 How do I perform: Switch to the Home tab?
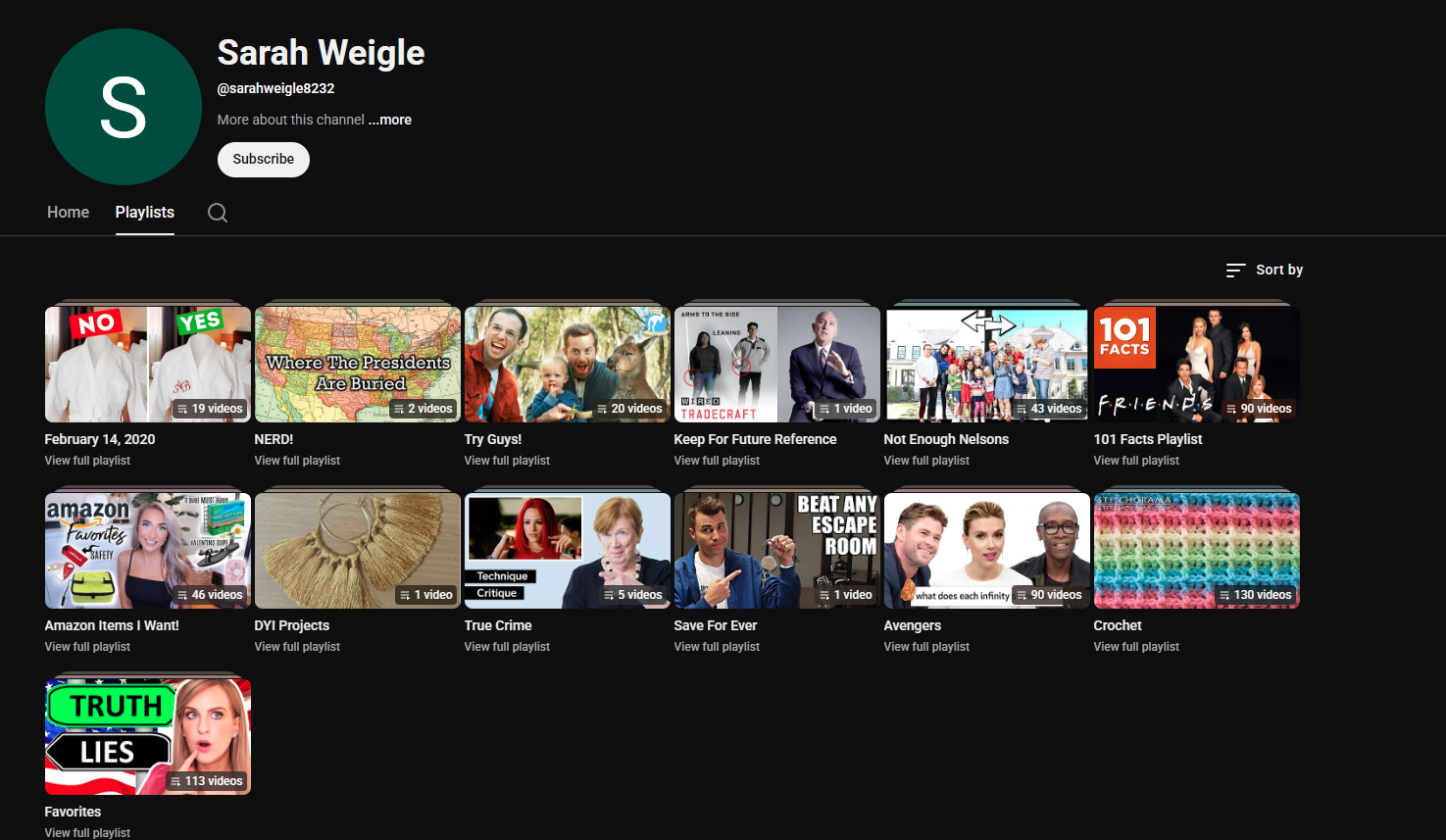[68, 212]
